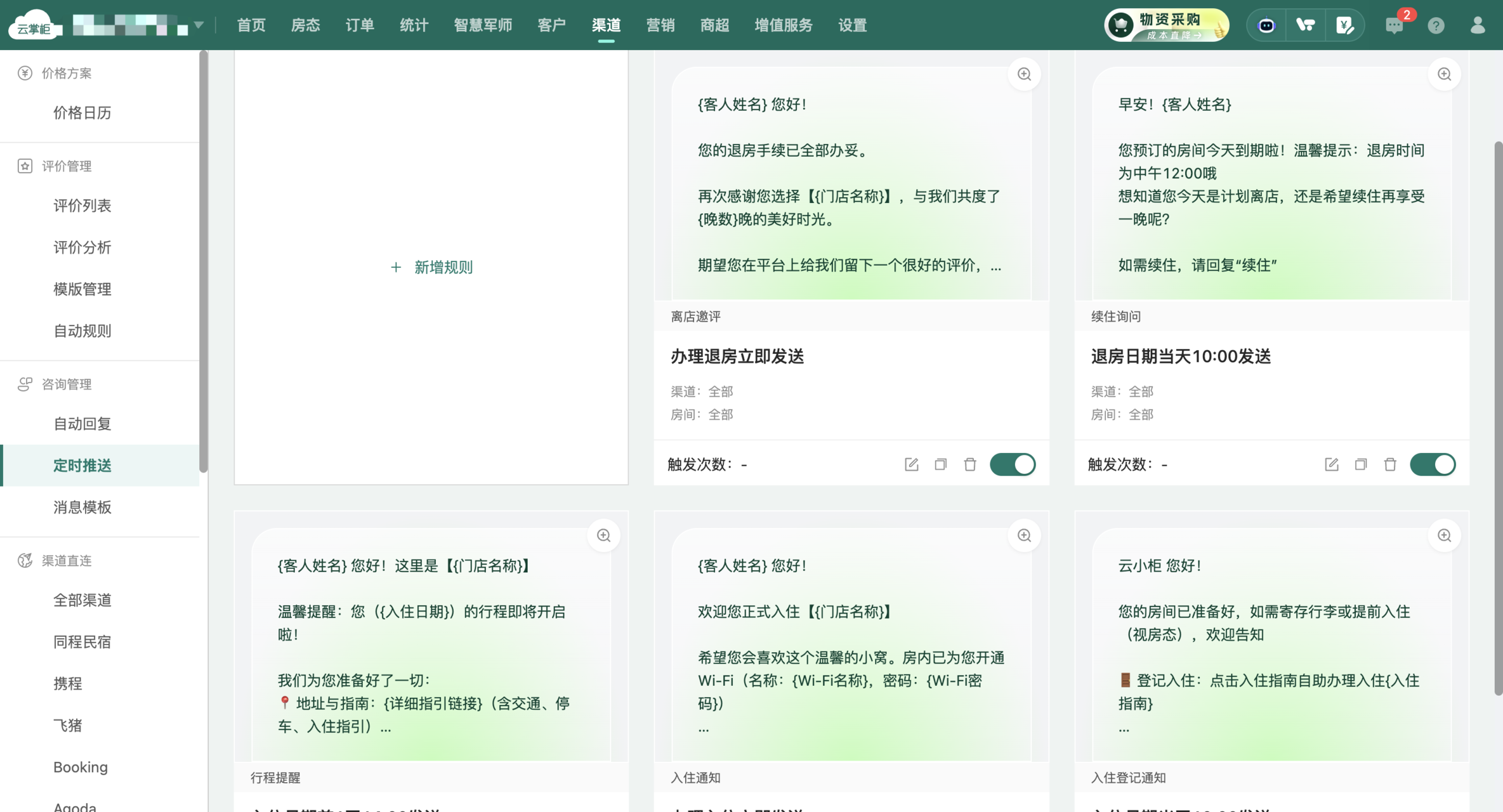Image resolution: width=1503 pixels, height=812 pixels.
Task: Expand the store name dropdown arrow
Action: click(199, 25)
